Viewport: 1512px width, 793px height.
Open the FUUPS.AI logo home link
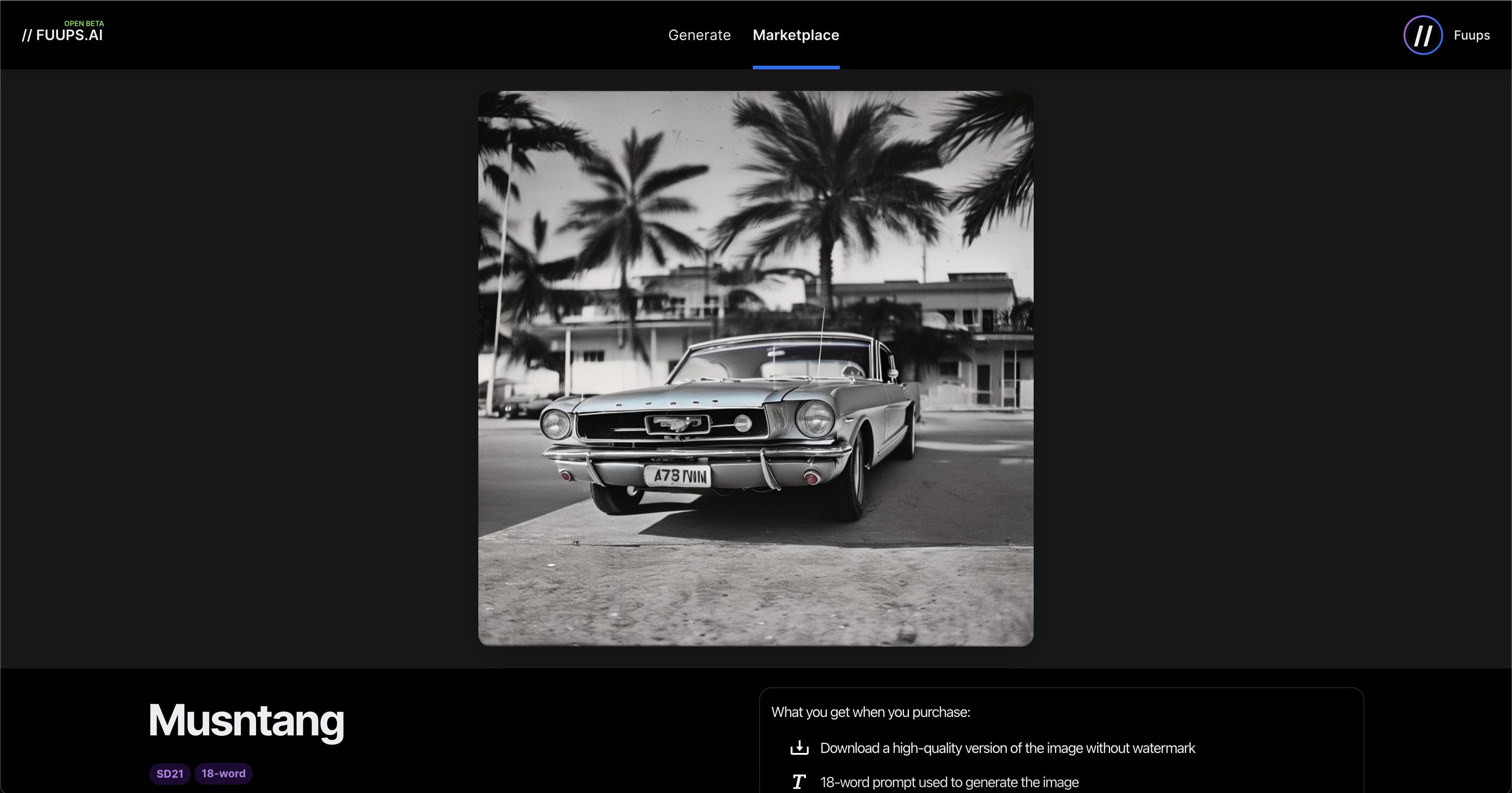[62, 35]
